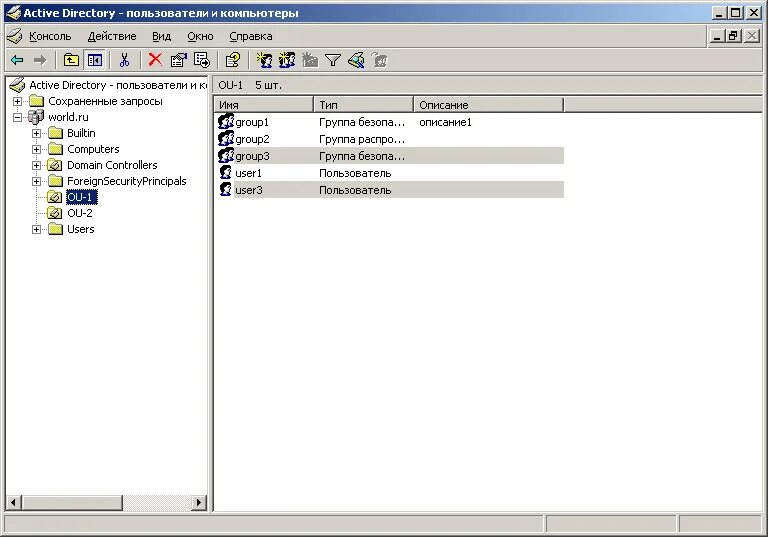Click the gray Forward arrow toolbar icon
Viewport: 768px width, 537px height.
(40, 60)
